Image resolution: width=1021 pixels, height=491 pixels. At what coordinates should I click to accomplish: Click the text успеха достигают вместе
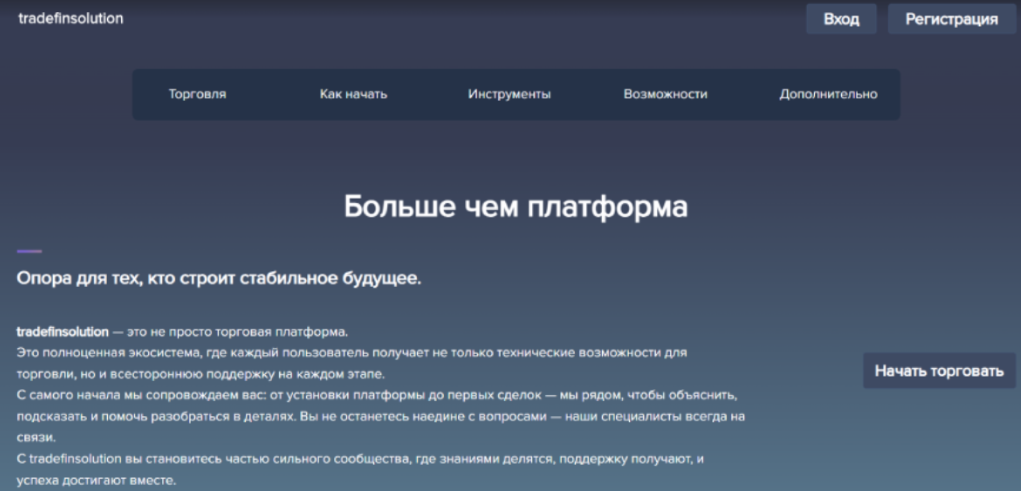[x=96, y=482]
